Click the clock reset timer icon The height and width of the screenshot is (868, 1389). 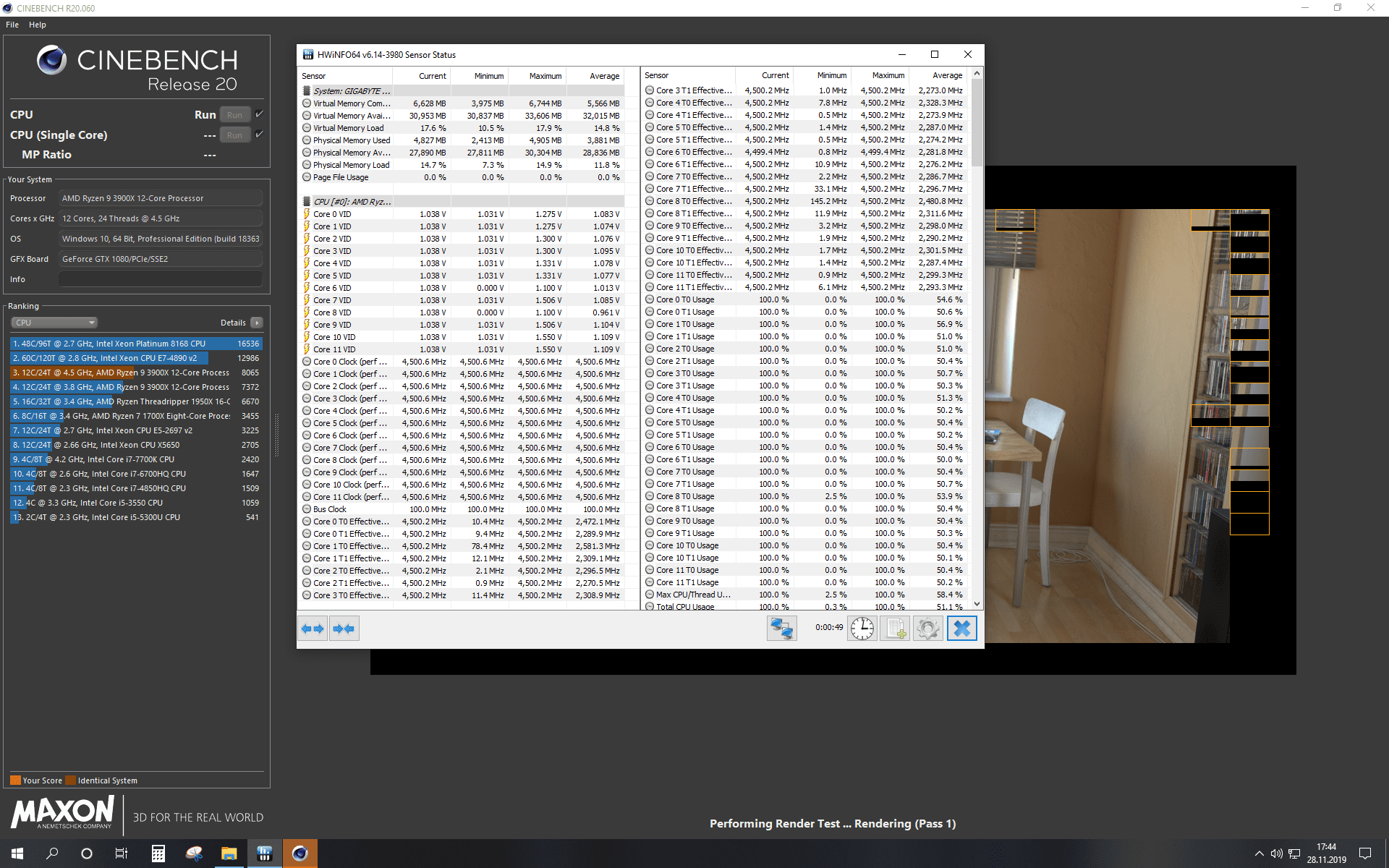click(x=862, y=629)
